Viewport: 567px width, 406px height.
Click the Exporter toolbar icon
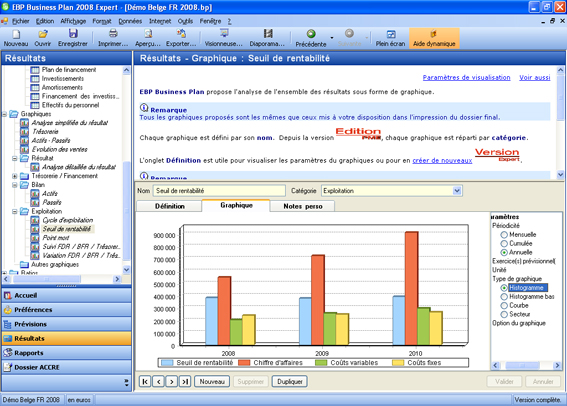click(x=181, y=38)
